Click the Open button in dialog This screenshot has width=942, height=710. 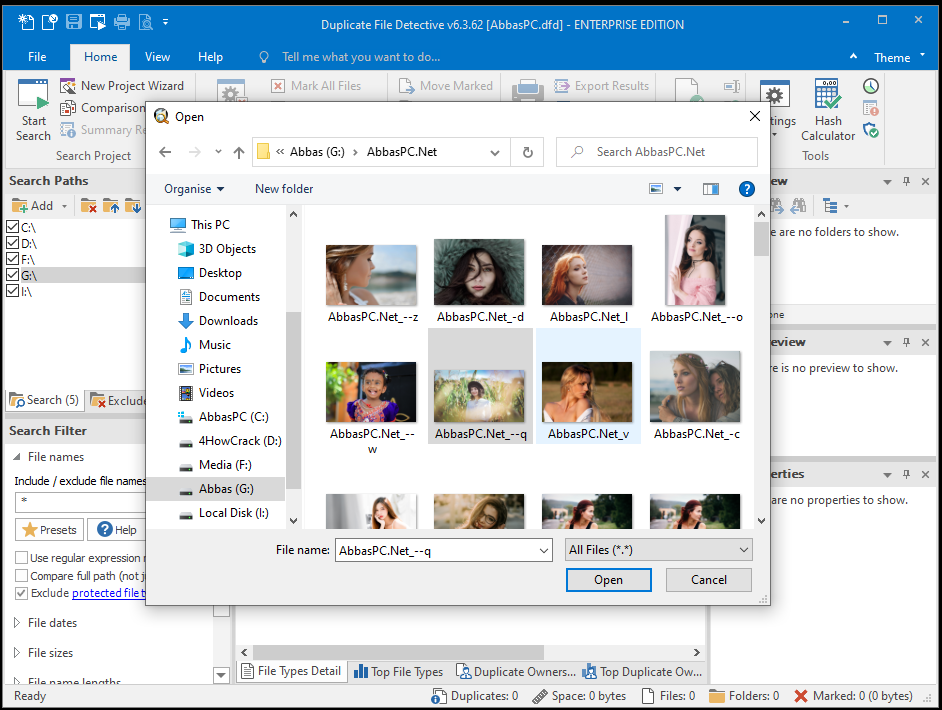(x=608, y=580)
